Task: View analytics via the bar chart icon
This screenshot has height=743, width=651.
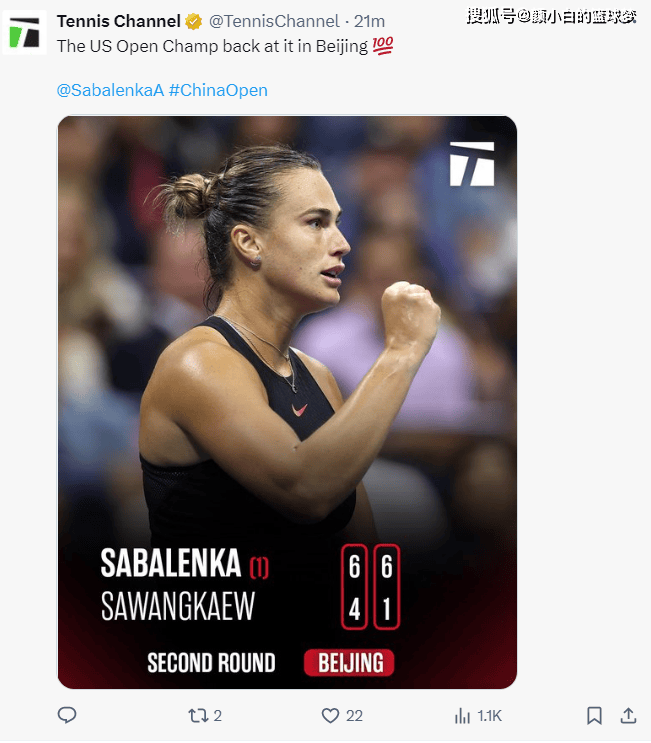Action: coord(462,716)
